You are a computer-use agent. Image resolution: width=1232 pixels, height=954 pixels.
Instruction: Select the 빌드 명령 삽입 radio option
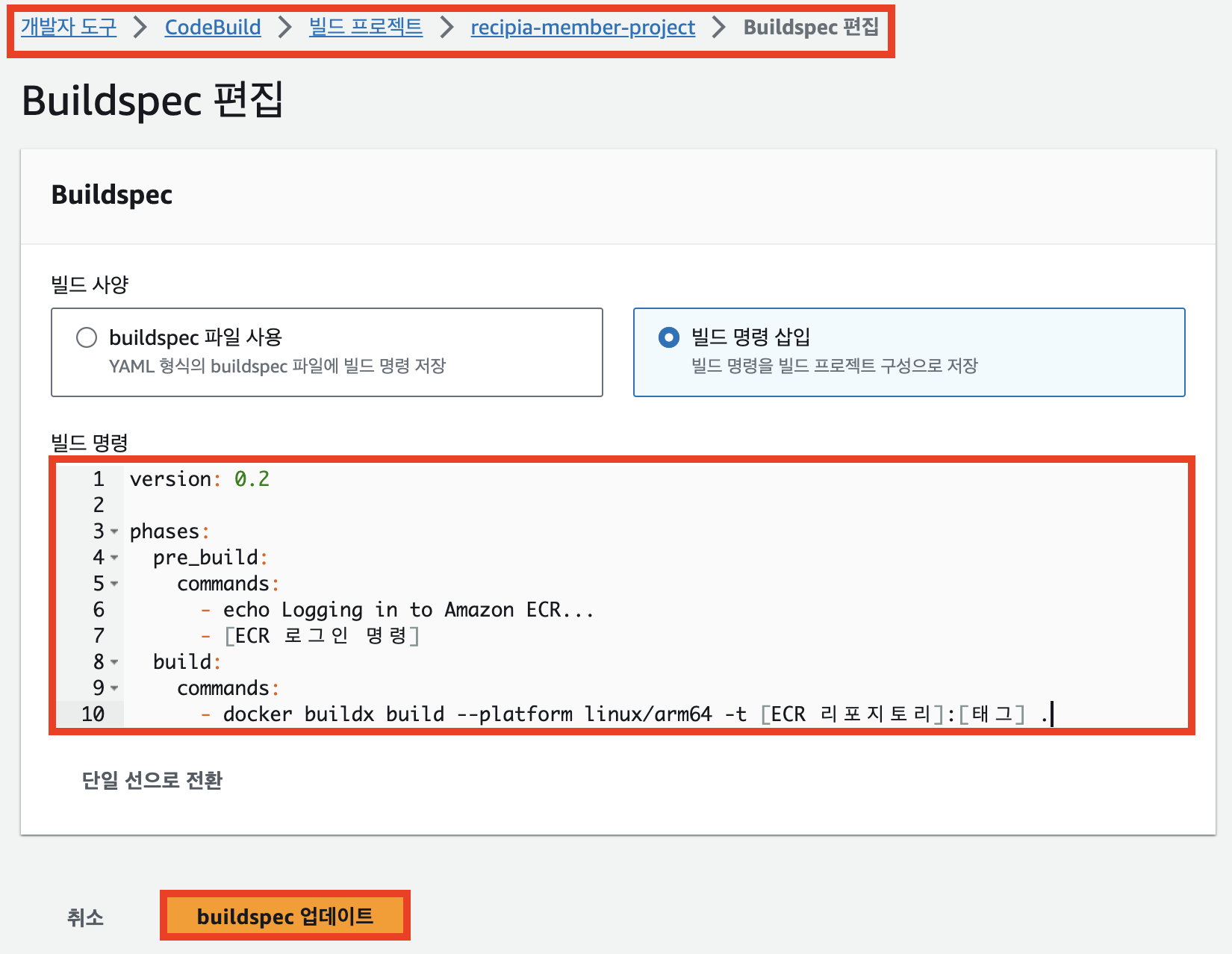pyautogui.click(x=669, y=337)
